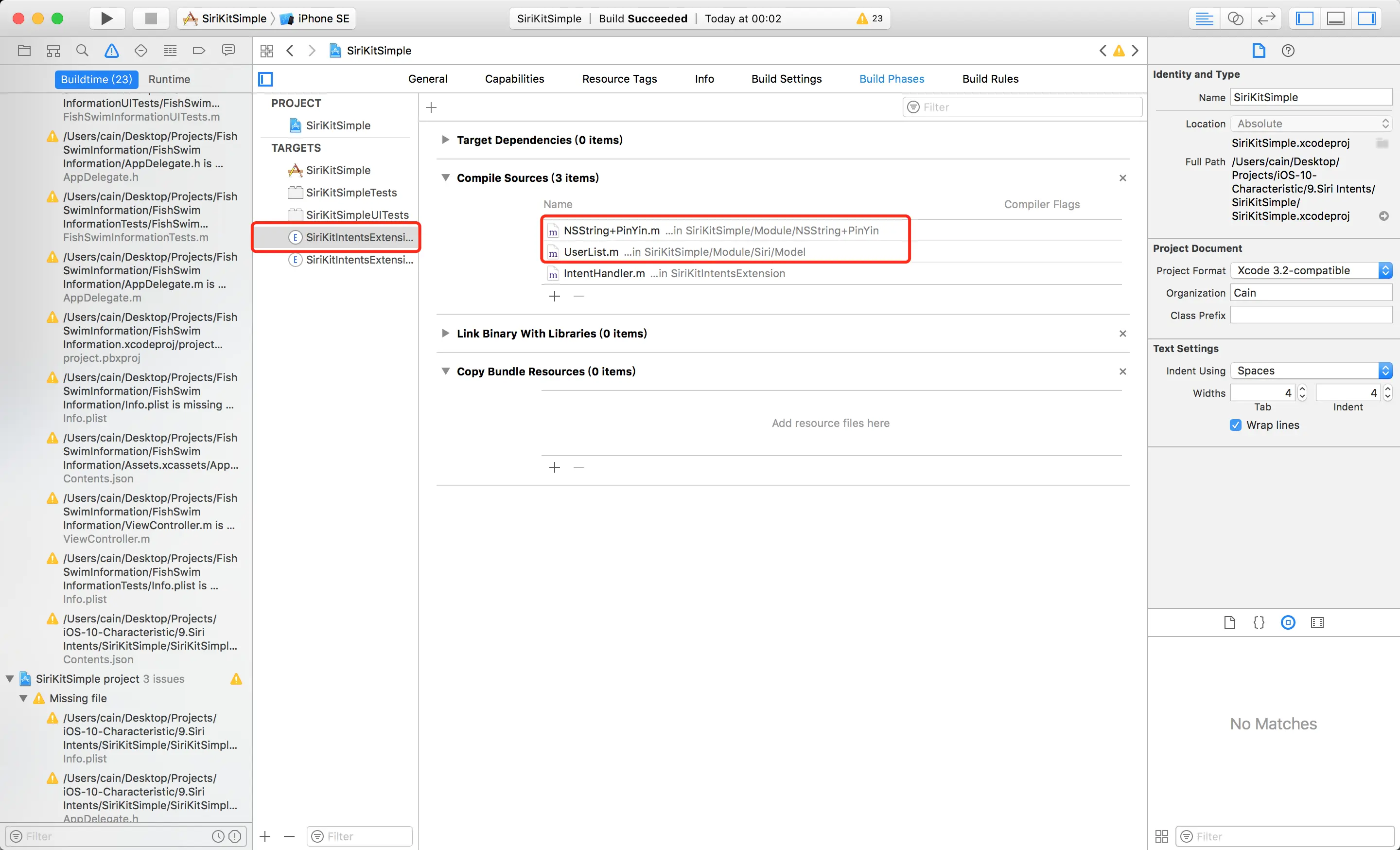Screen dimensions: 1400x850
Task: Switch to the Build Settings tab
Action: click(x=787, y=79)
